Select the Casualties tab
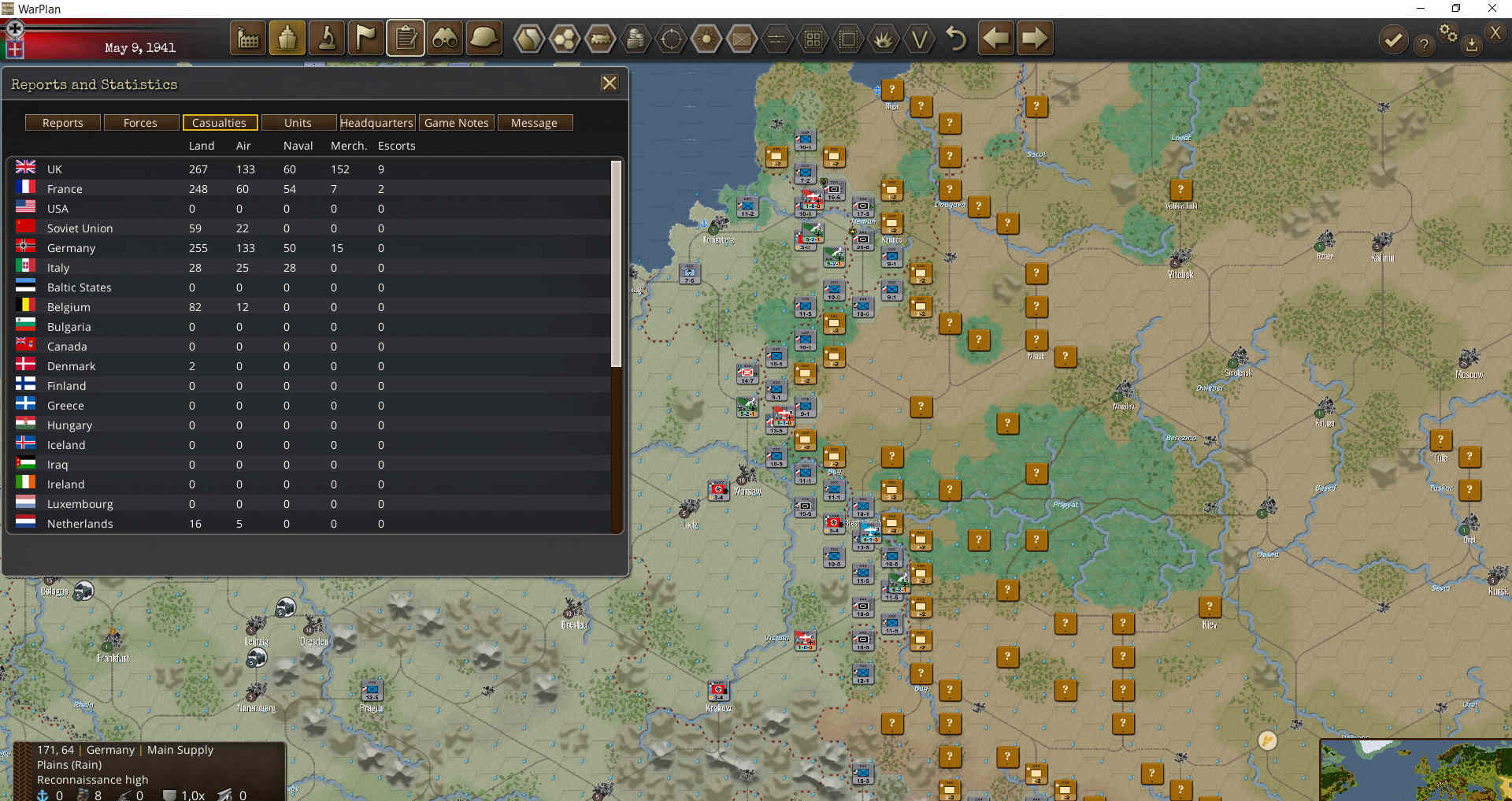Viewport: 1512px width, 801px height. [219, 123]
